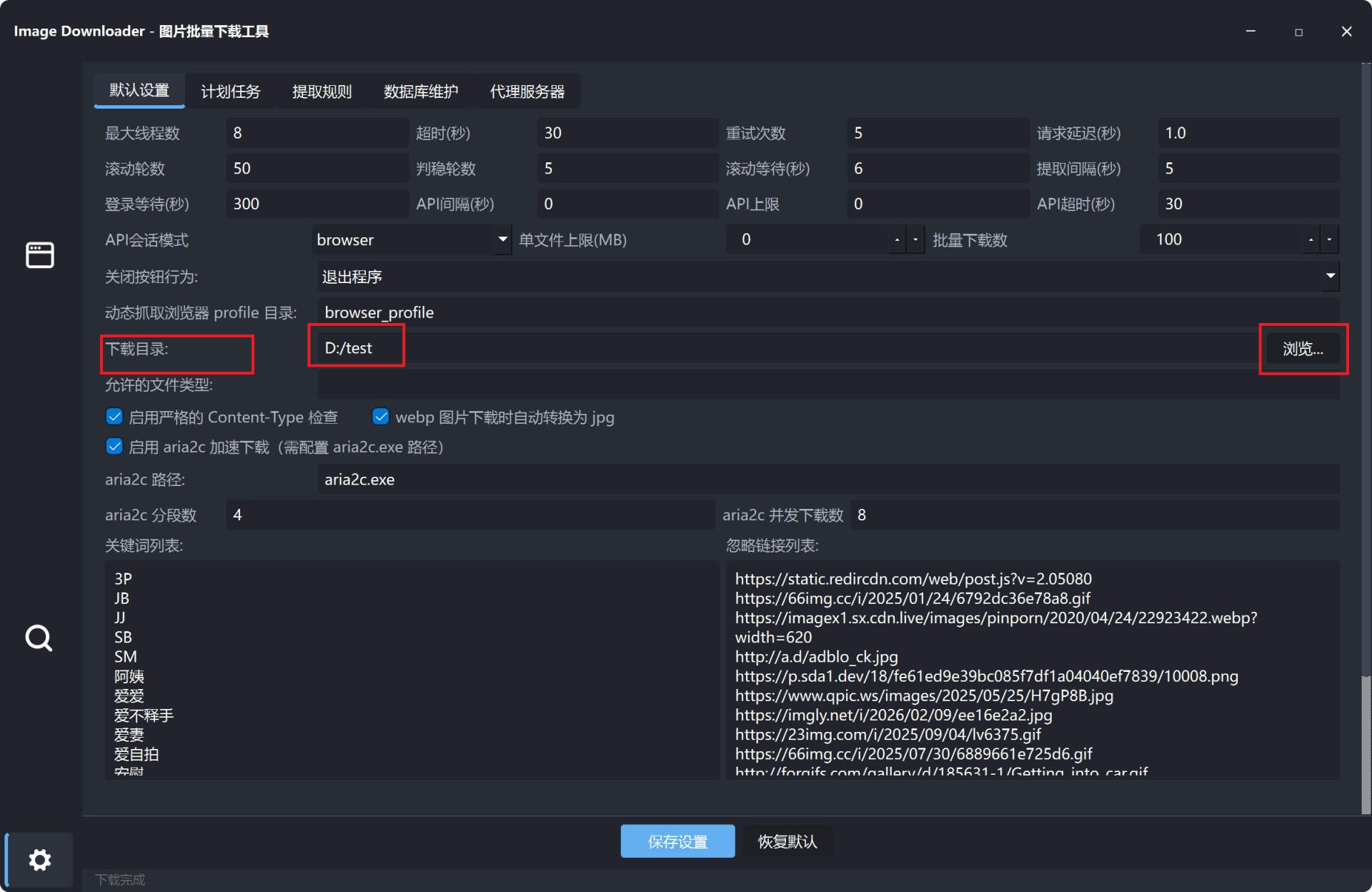Select the 23img.com lv6375.gif ignored link

(x=888, y=735)
